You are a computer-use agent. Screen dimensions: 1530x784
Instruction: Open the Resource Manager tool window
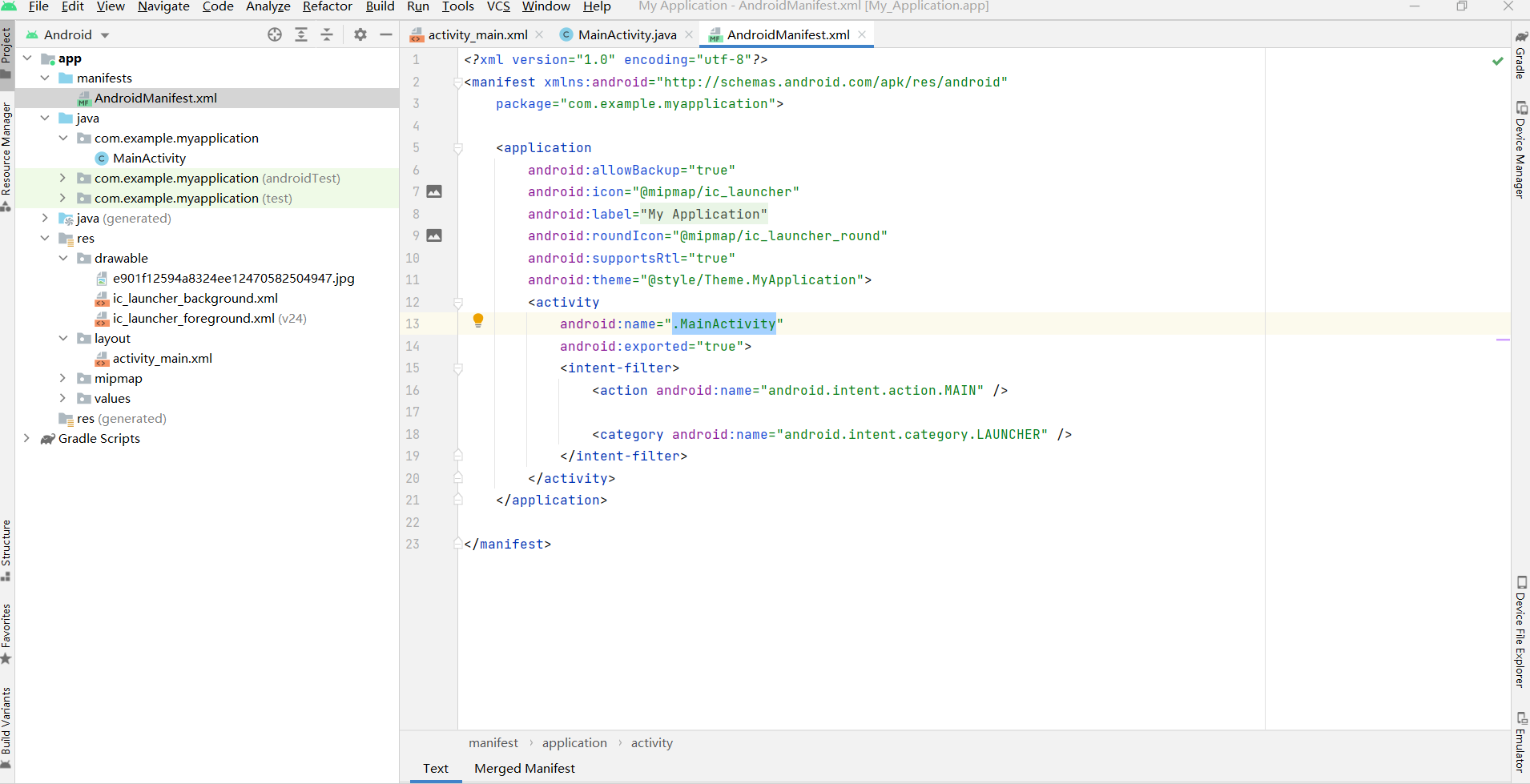click(x=6, y=157)
